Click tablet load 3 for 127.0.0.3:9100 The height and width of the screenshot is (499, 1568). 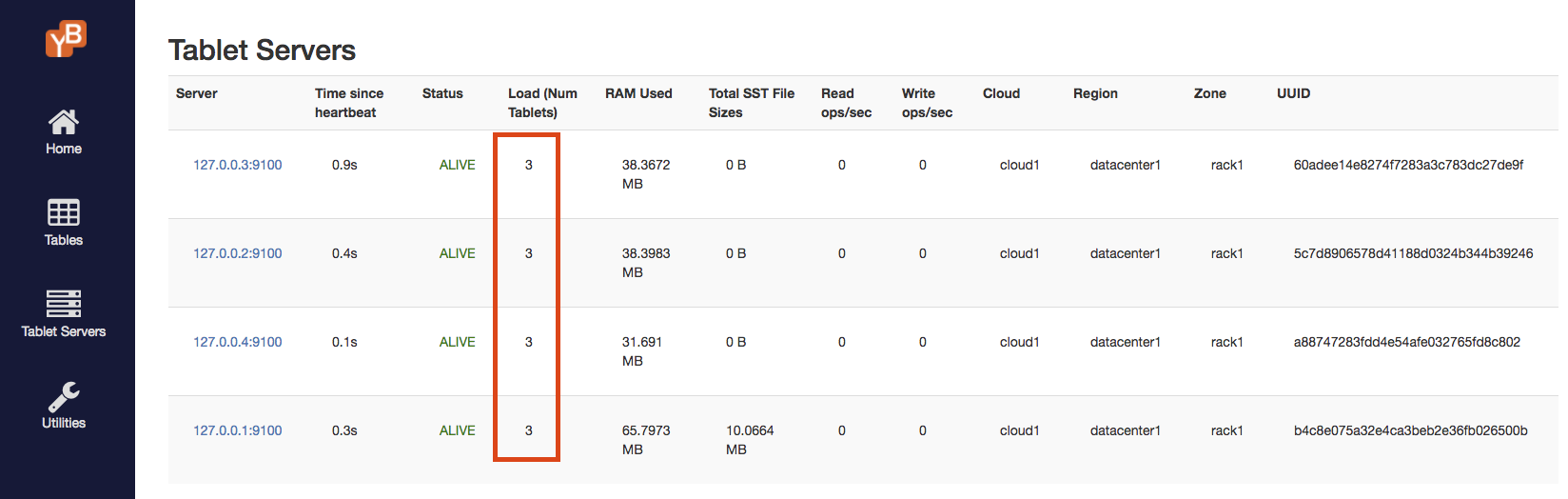pos(529,165)
